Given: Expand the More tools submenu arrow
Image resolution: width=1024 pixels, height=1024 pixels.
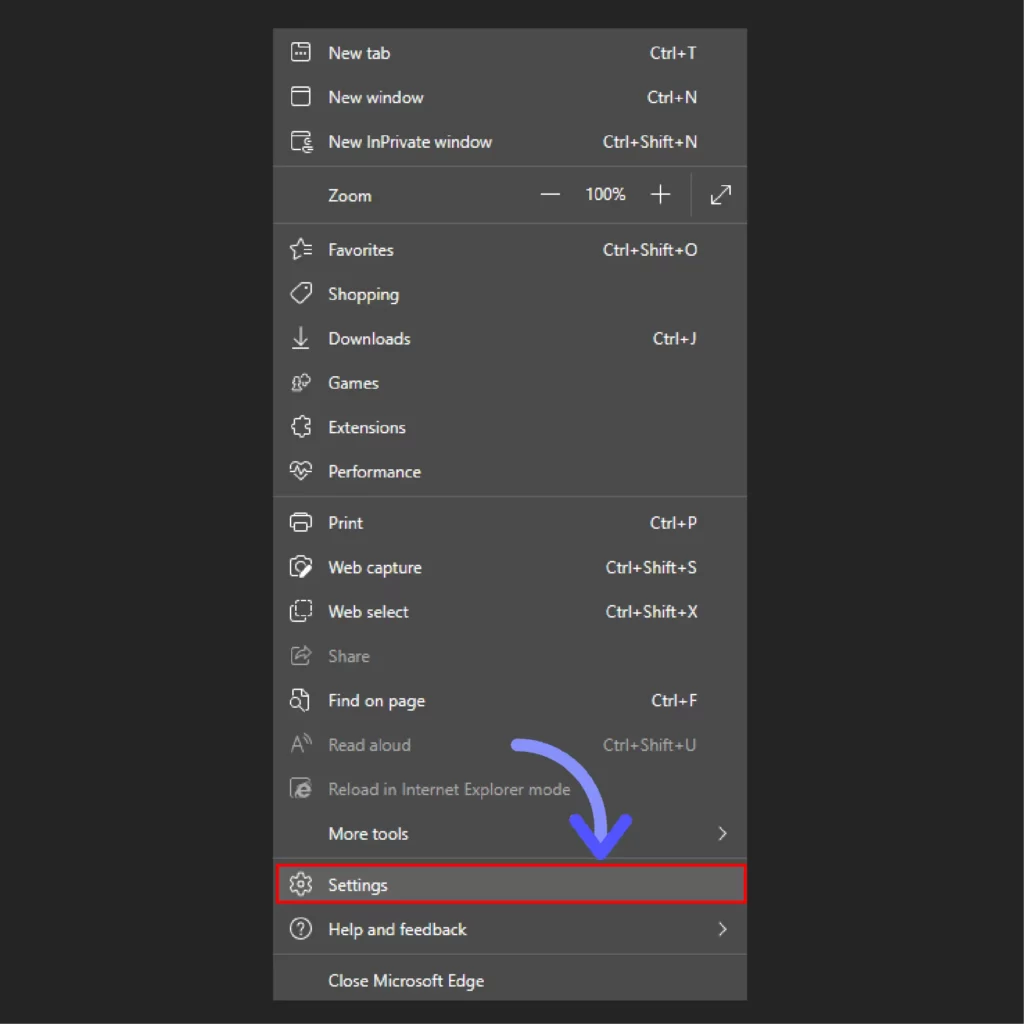Looking at the screenshot, I should click(722, 833).
